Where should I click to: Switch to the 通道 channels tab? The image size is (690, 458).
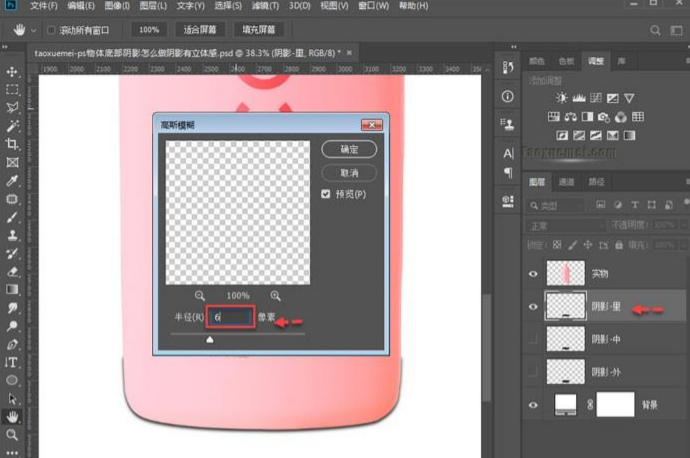click(x=566, y=182)
